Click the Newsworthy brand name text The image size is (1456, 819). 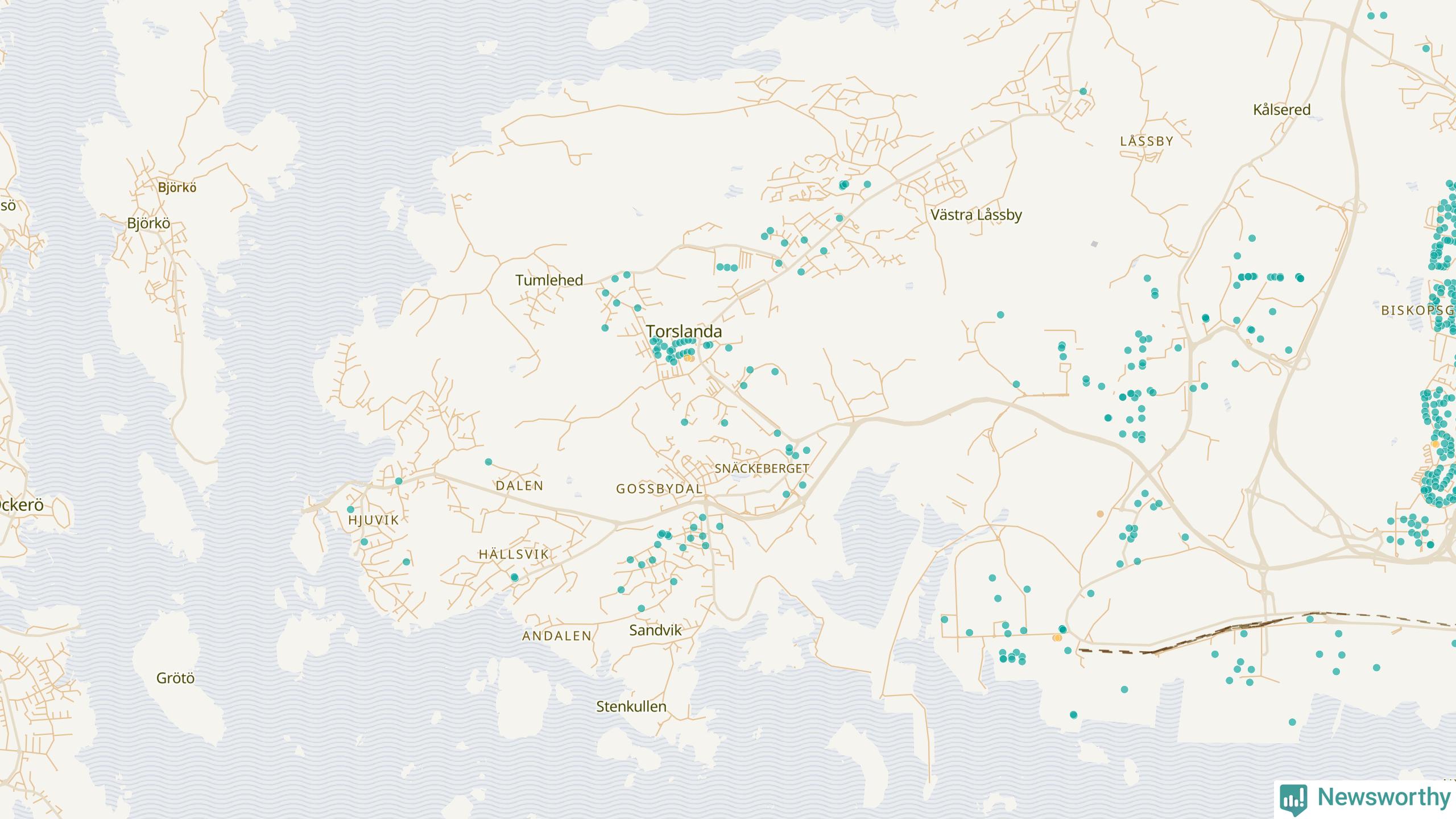(1384, 797)
